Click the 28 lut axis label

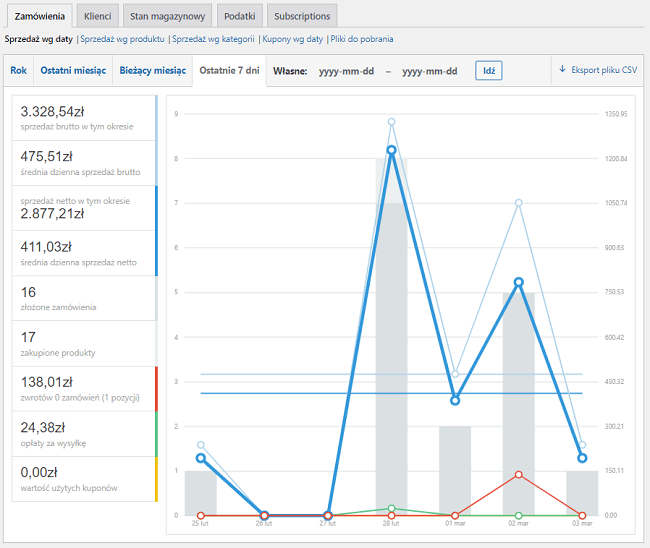tap(391, 524)
